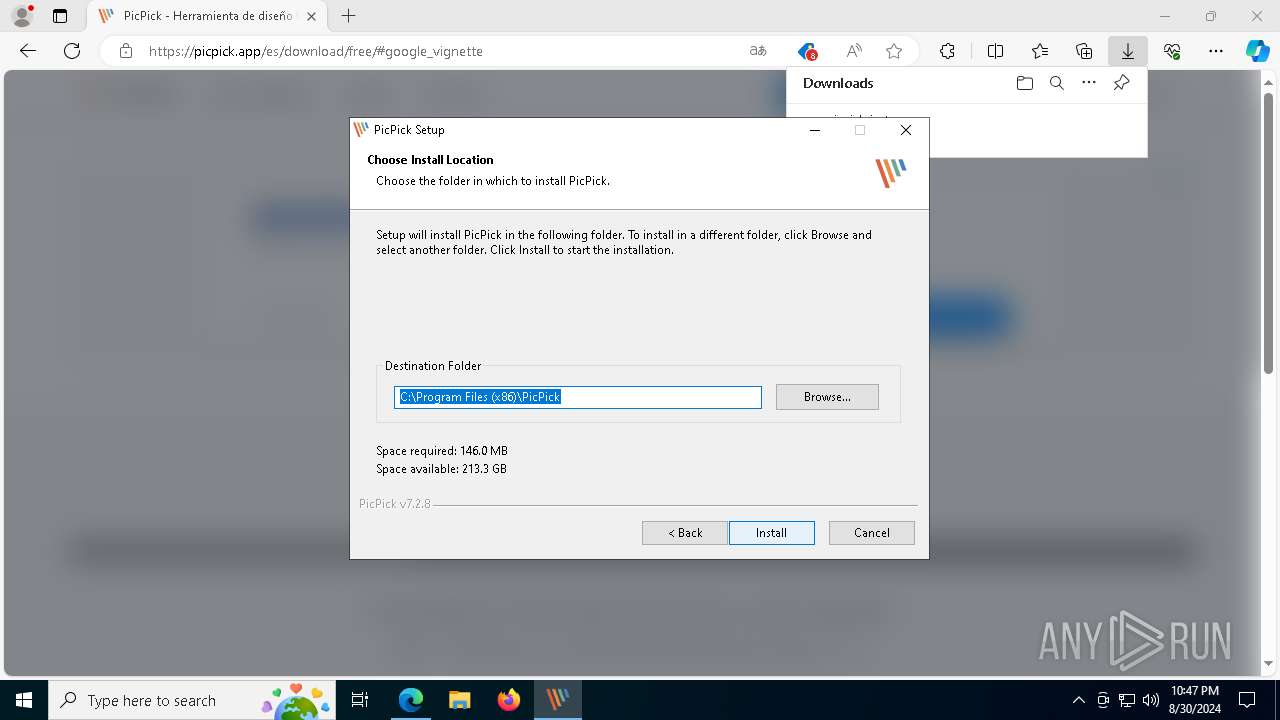This screenshot has height=720, width=1280.
Task: Open the Collections icon
Action: [1084, 51]
